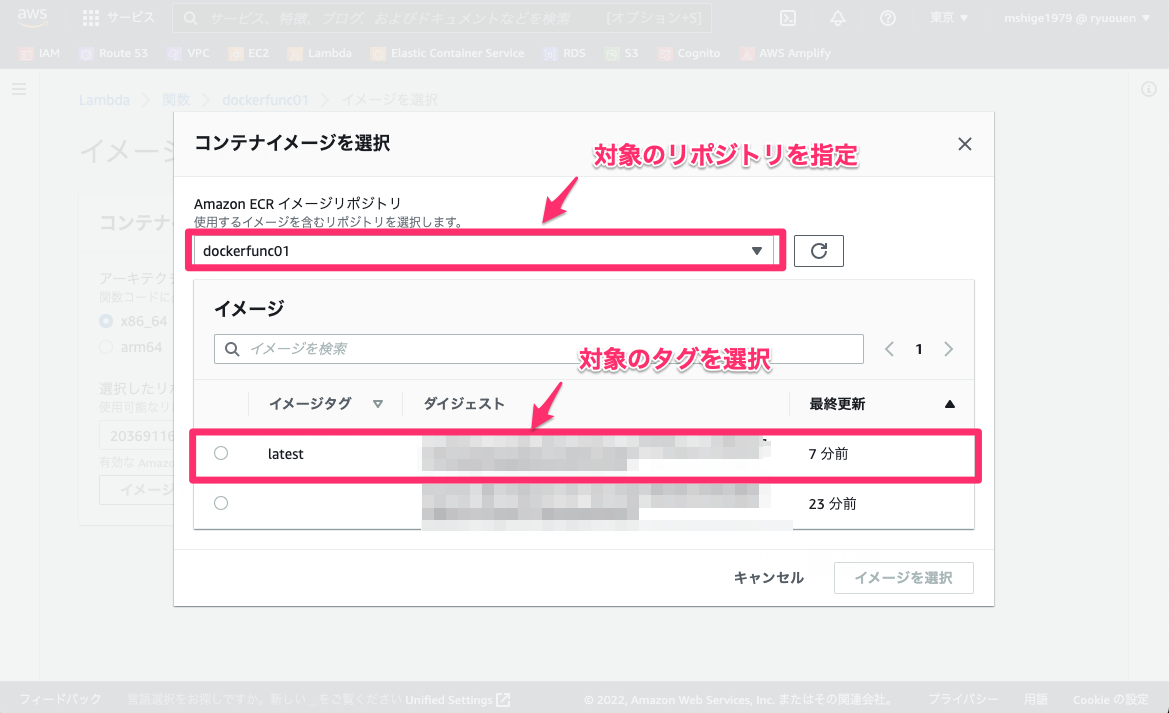Choose arm64 architecture radio button
The image size is (1169, 713).
click(106, 347)
